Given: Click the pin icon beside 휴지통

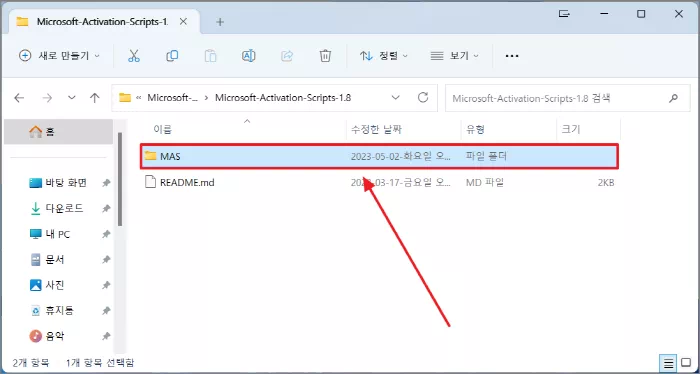Looking at the screenshot, I should (106, 310).
